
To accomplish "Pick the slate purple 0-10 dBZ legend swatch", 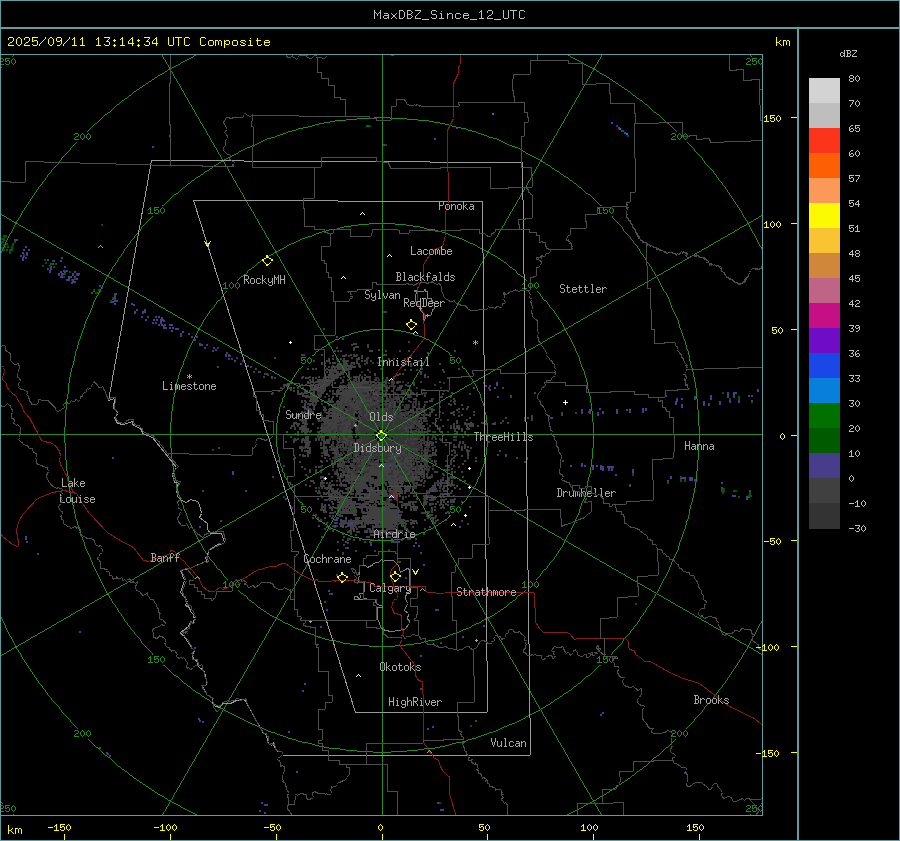I will (x=824, y=465).
